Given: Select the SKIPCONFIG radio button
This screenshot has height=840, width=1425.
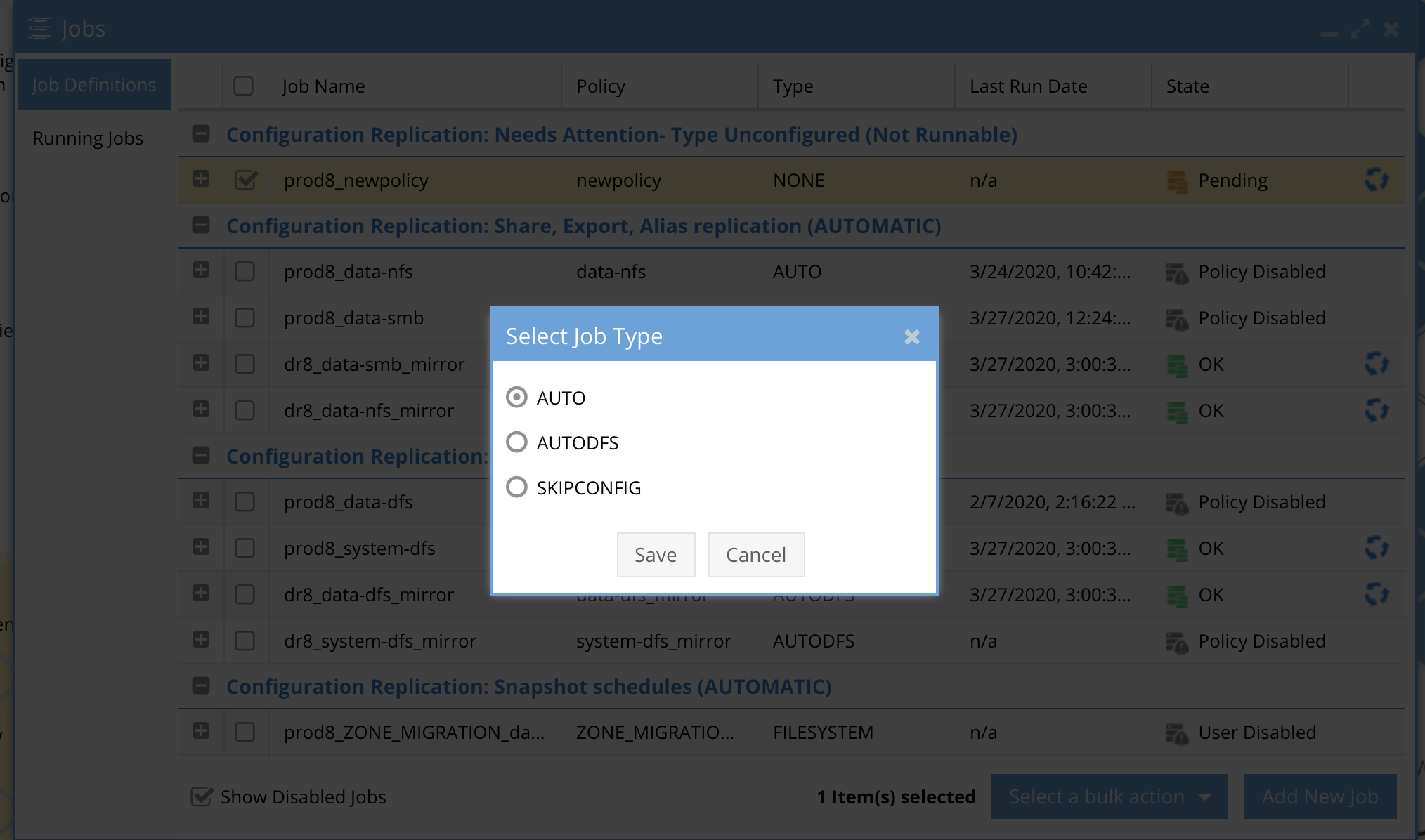Looking at the screenshot, I should pos(516,487).
